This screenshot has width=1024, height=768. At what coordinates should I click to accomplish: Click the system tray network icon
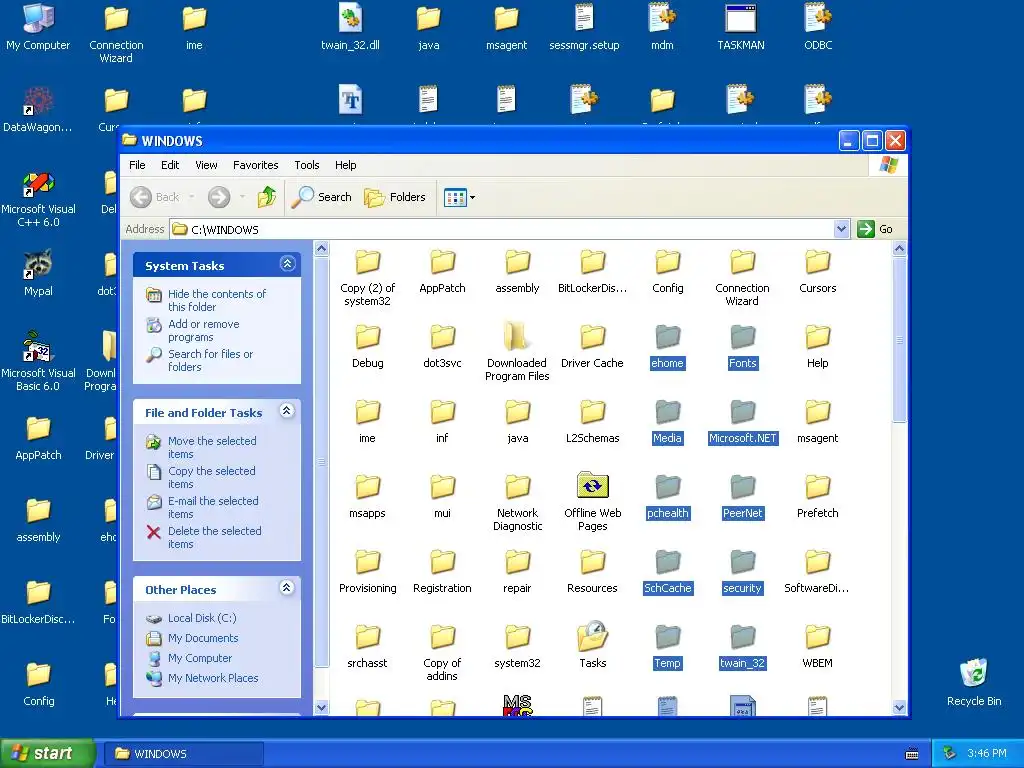coord(950,753)
